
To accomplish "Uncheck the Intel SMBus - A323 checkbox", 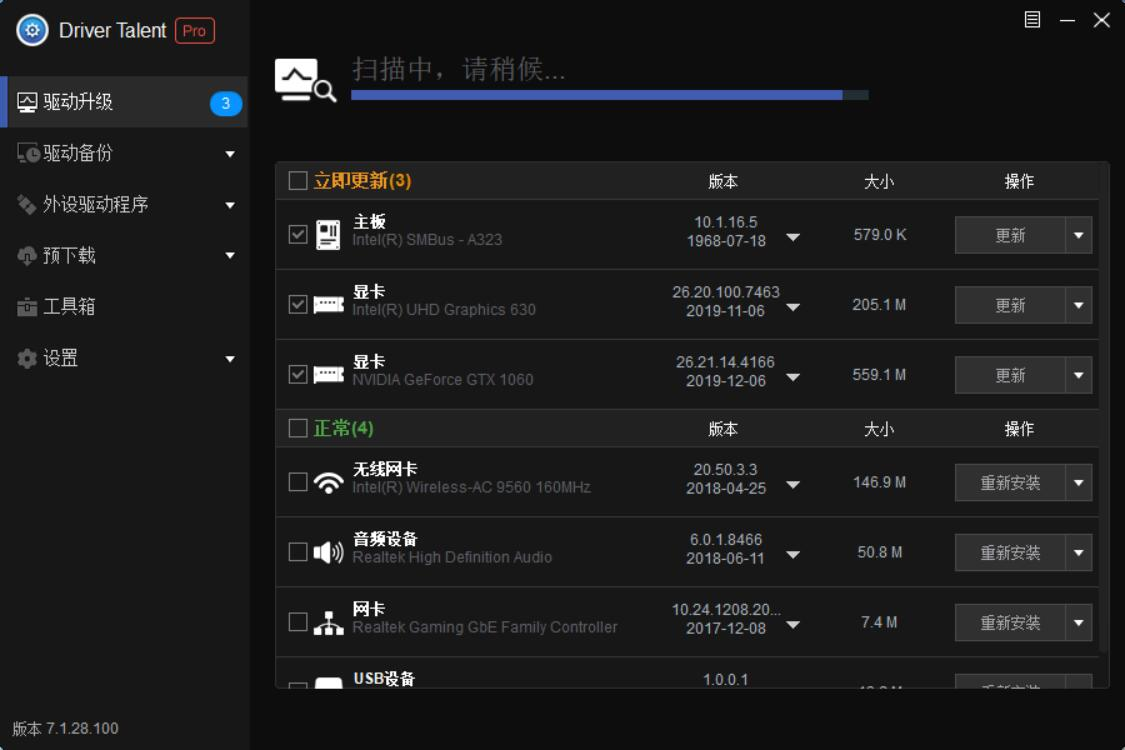I will click(298, 235).
